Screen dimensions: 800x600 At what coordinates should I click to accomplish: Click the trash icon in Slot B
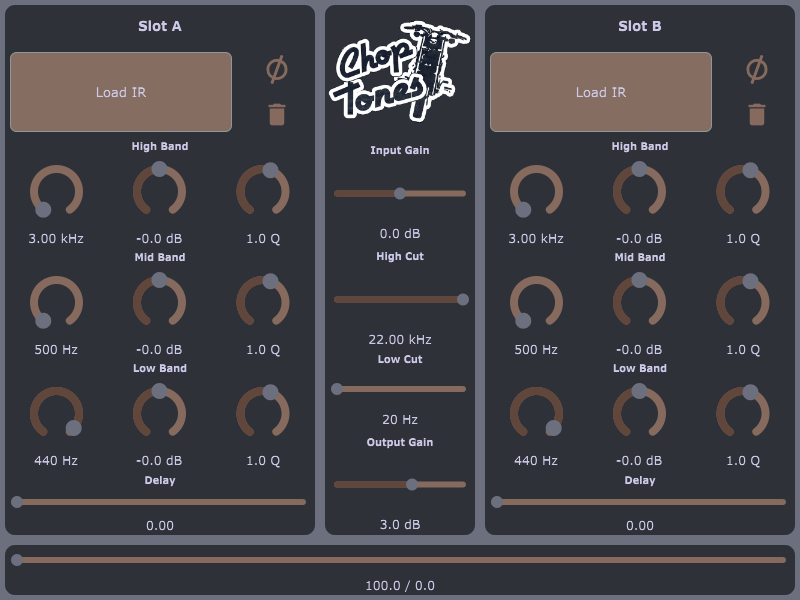pos(757,114)
